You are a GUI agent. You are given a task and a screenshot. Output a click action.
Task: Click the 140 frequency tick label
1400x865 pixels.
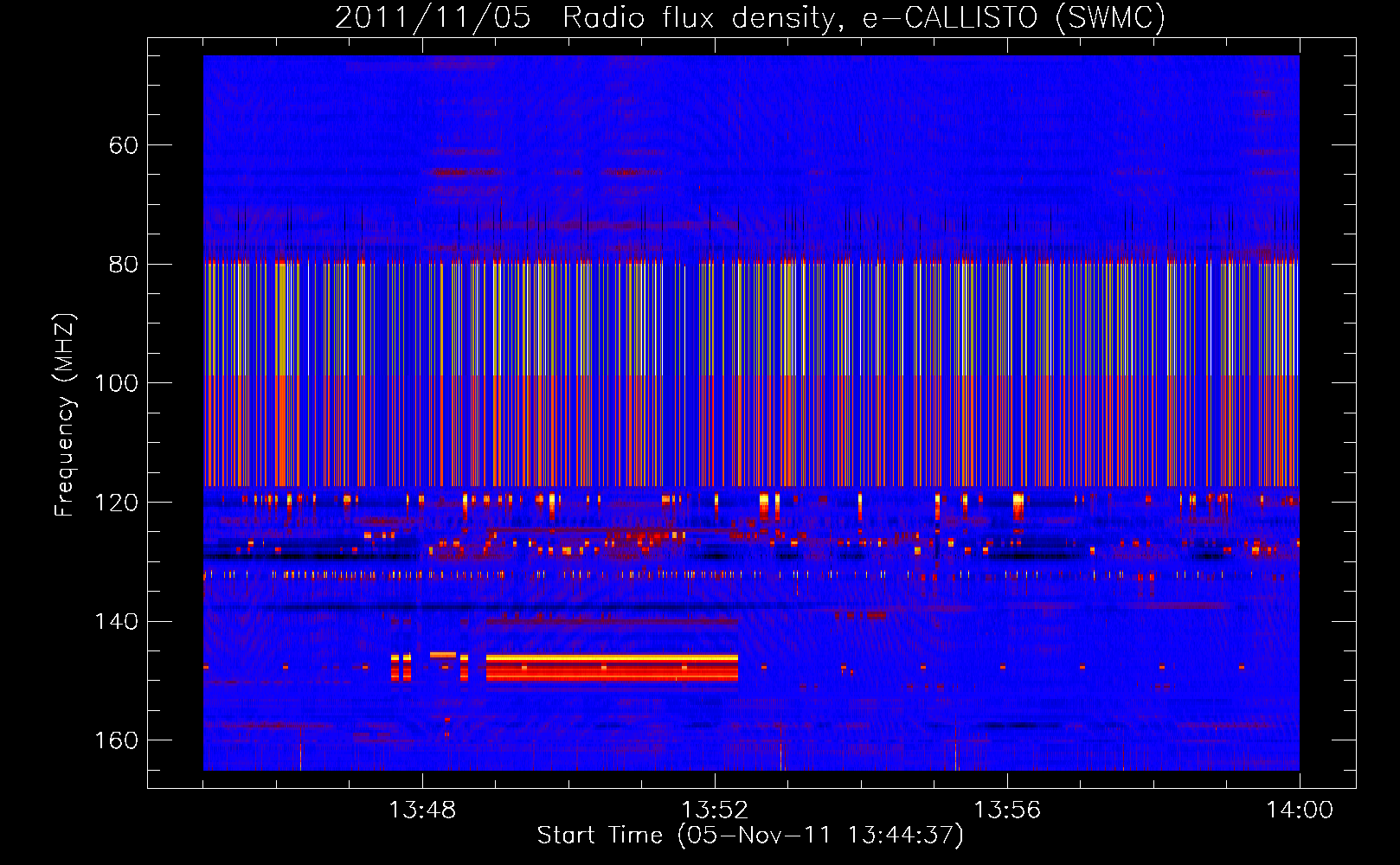click(116, 621)
